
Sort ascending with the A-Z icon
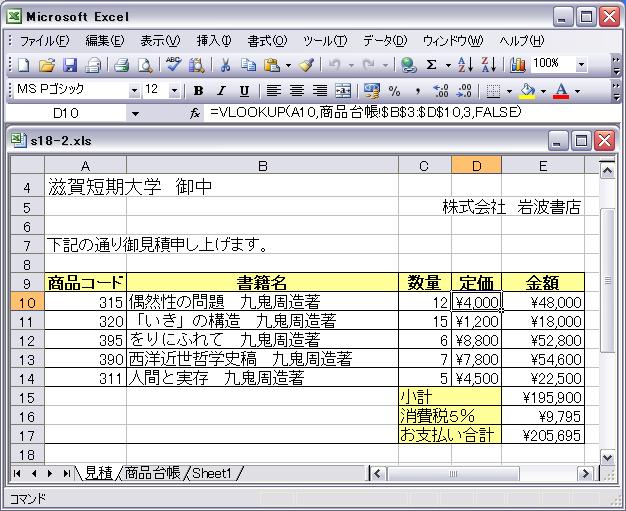pyautogui.click(x=466, y=65)
